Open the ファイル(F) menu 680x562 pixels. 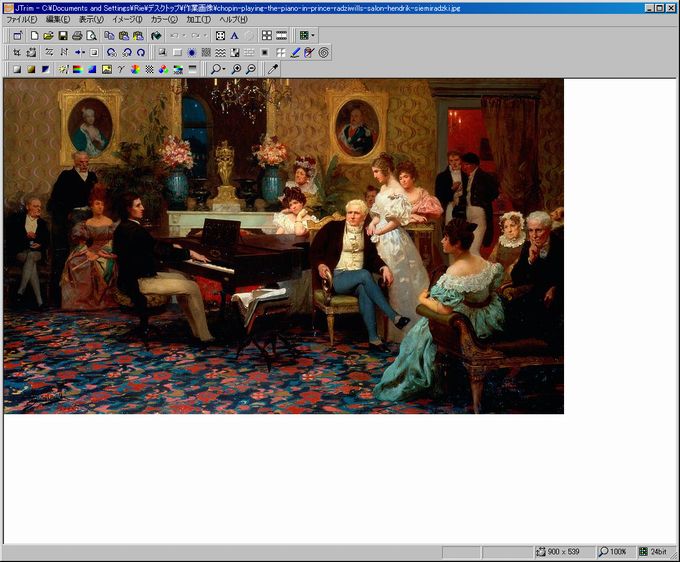click(22, 19)
